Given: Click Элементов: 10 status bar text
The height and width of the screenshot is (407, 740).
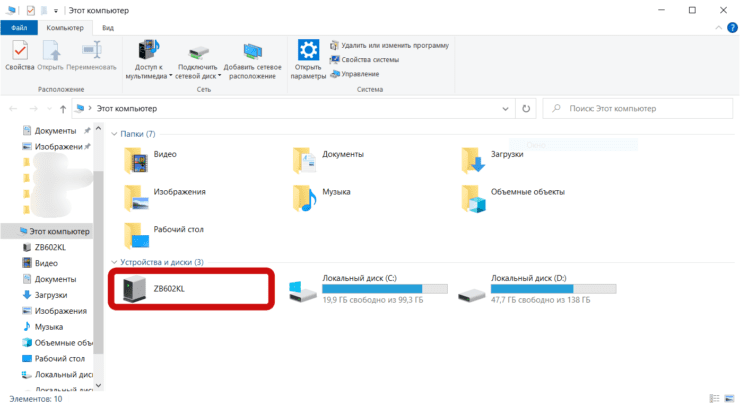Looking at the screenshot, I should [x=35, y=399].
